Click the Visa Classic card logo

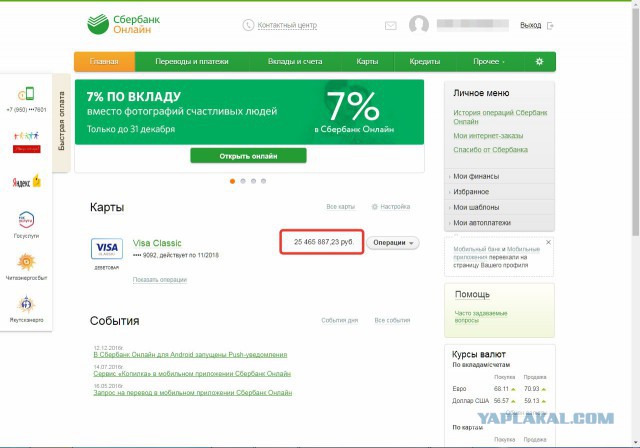[x=107, y=248]
